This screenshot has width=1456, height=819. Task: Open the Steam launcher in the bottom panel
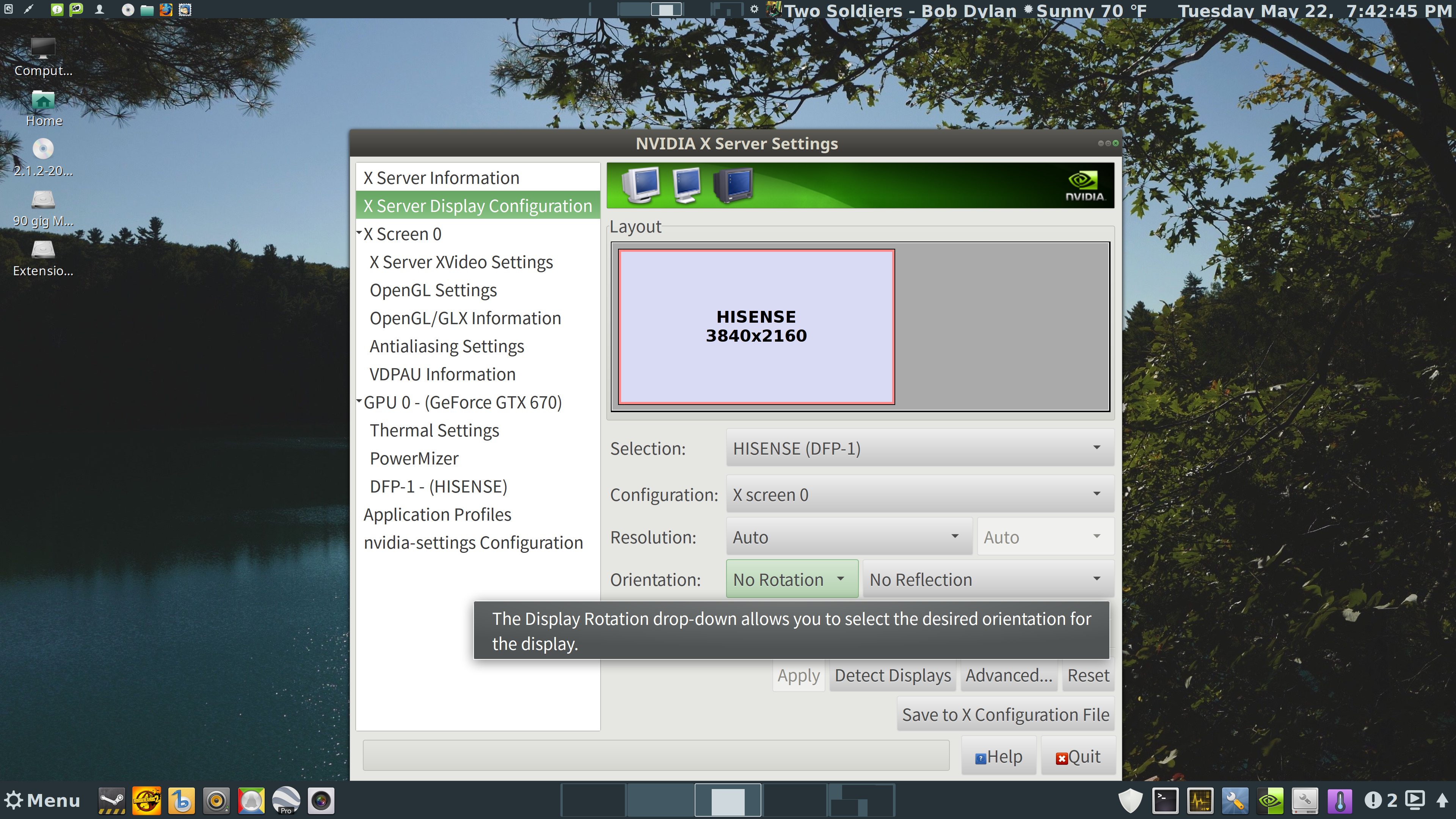point(111,800)
